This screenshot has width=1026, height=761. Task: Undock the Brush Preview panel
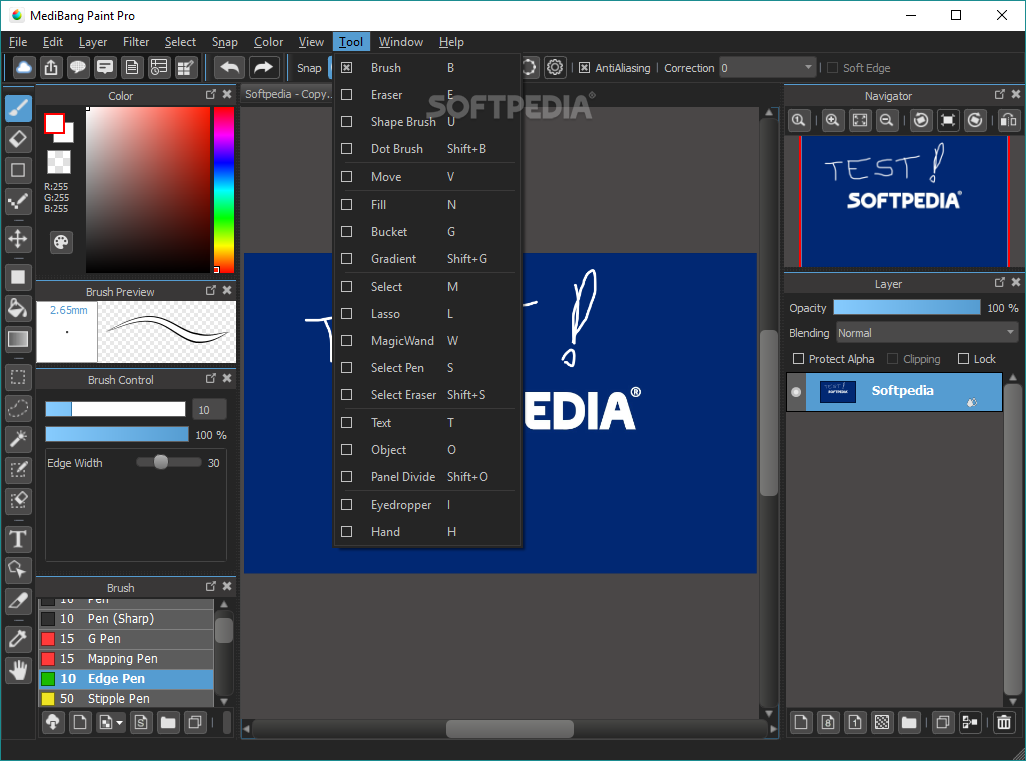pos(211,291)
